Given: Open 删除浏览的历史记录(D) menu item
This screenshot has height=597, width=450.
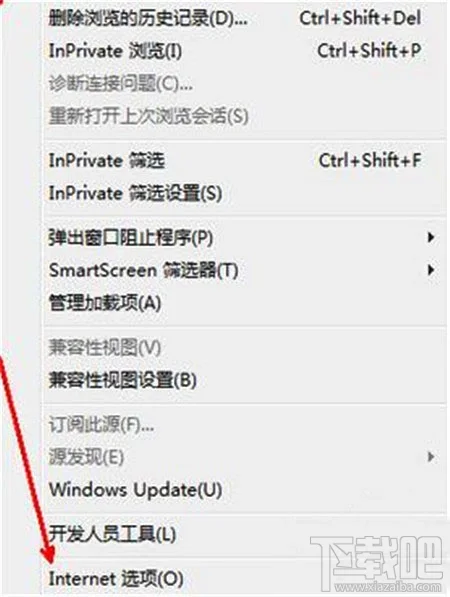Looking at the screenshot, I should (244, 18).
